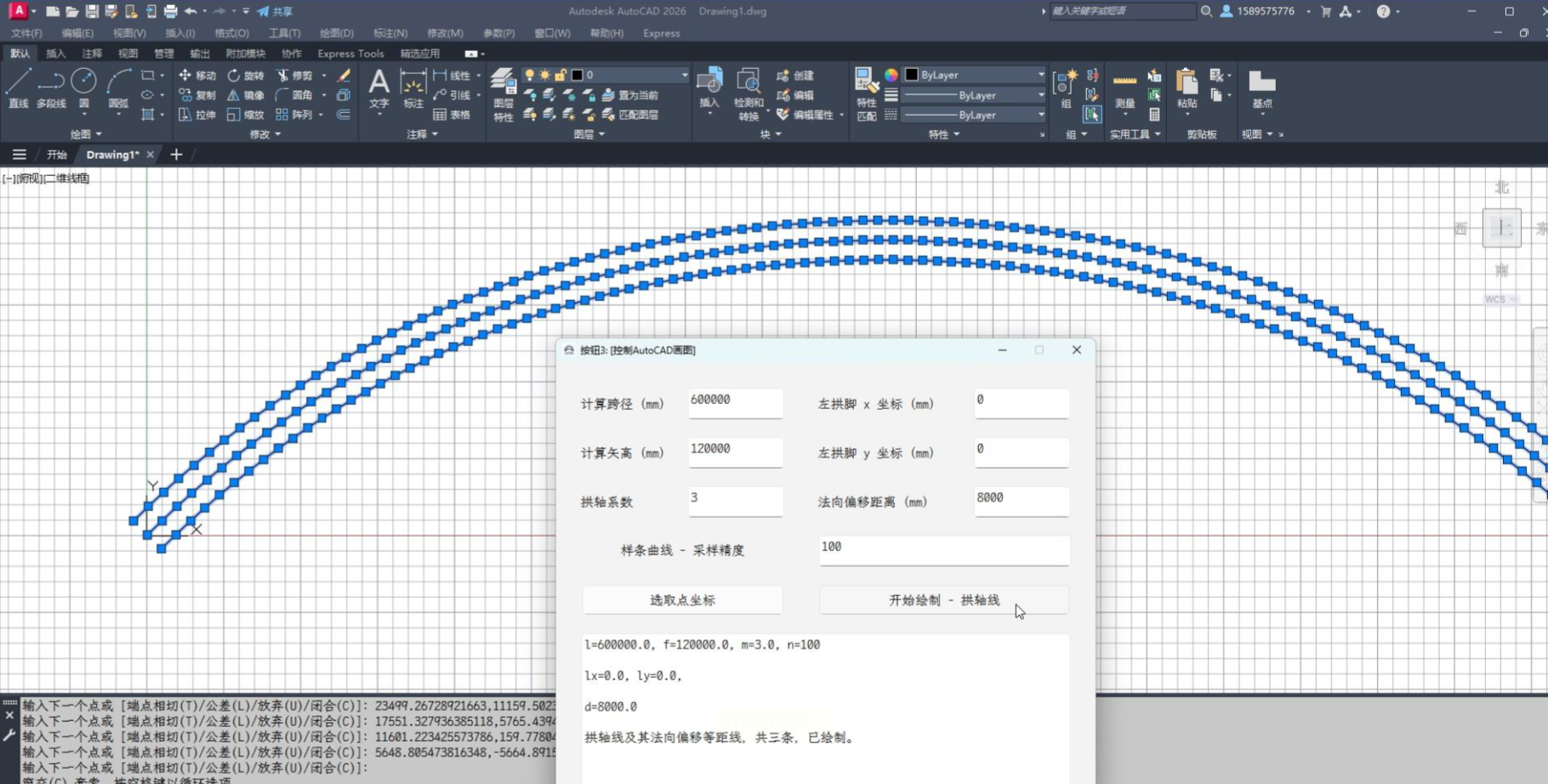The height and width of the screenshot is (784, 1548).
Task: Open the 格式(O) menu
Action: point(231,33)
